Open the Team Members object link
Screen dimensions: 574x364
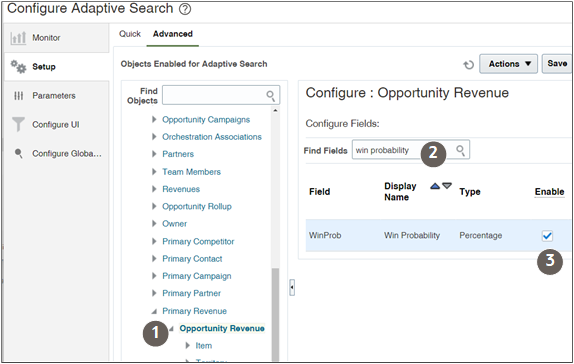coord(191,172)
